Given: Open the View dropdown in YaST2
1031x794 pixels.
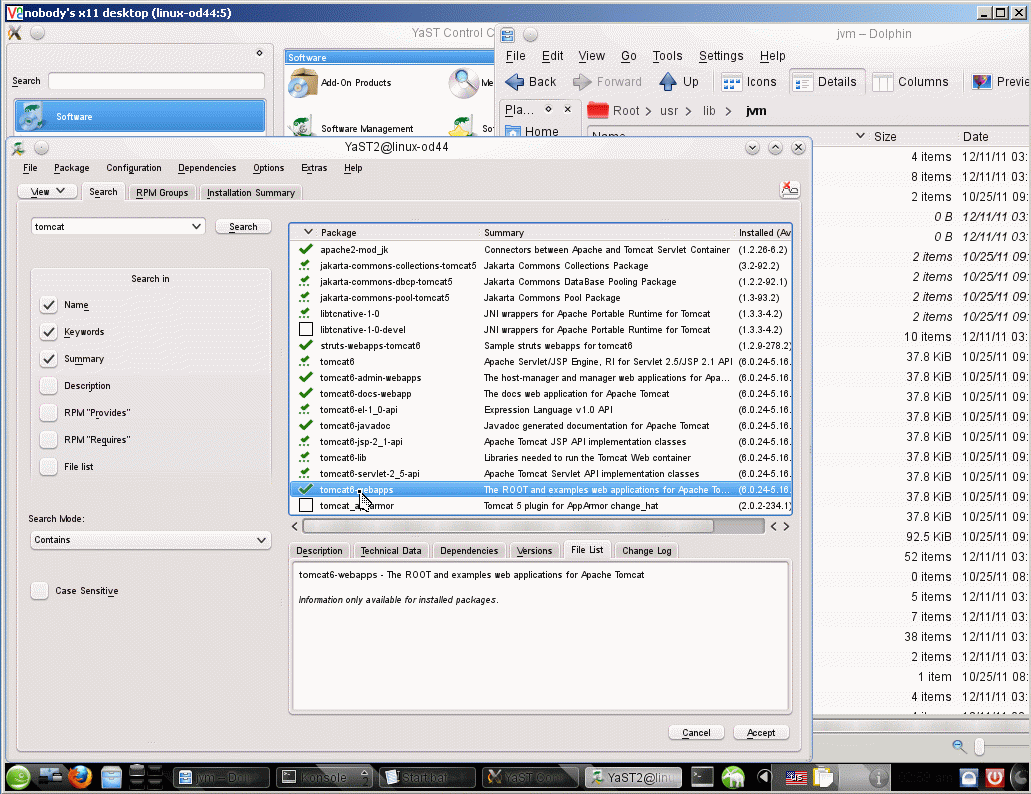Looking at the screenshot, I should [x=47, y=191].
